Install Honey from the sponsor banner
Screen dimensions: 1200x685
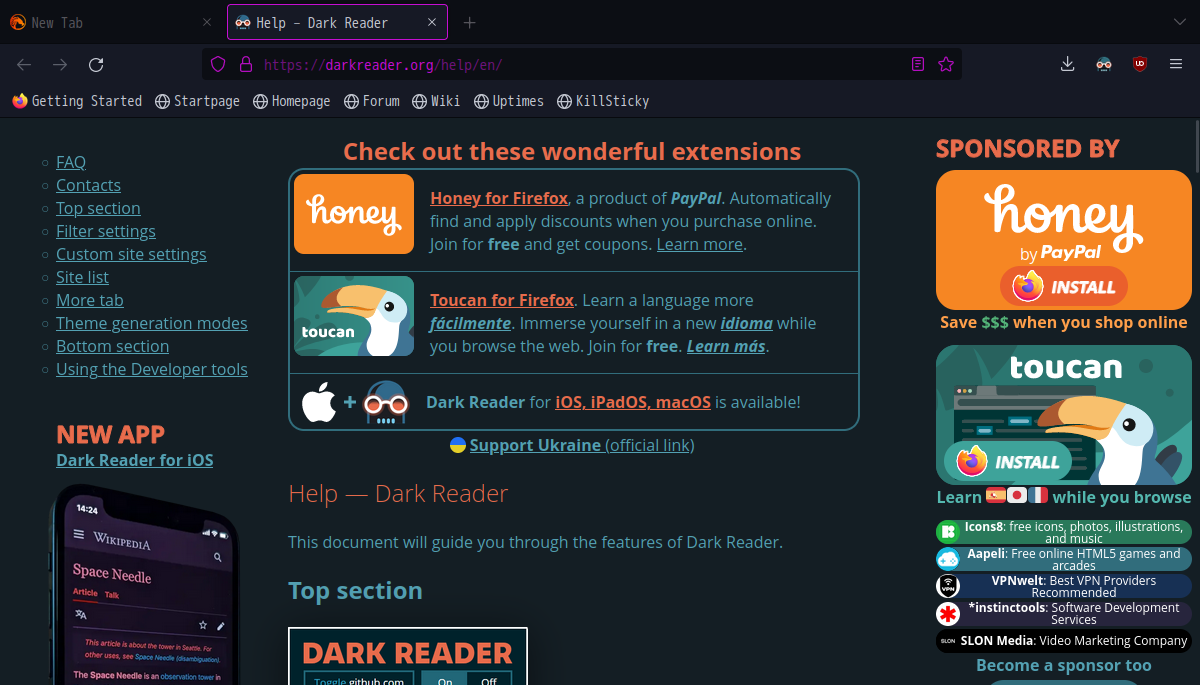1064,287
